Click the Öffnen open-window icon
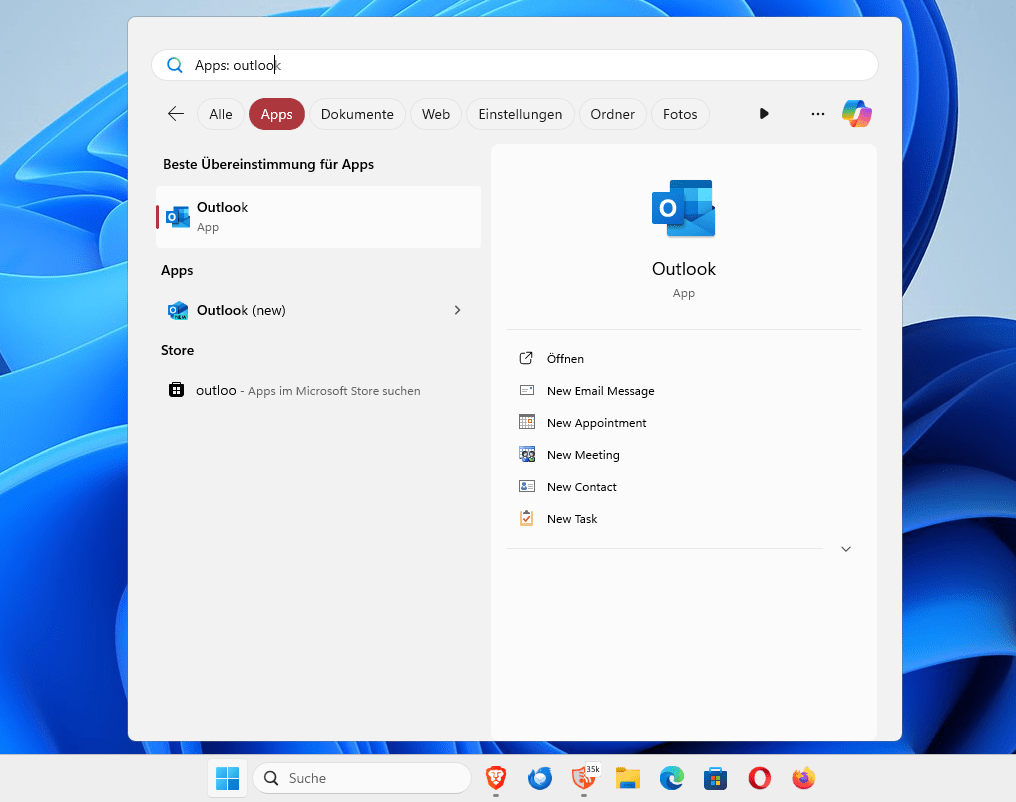The width and height of the screenshot is (1016, 802). click(526, 358)
